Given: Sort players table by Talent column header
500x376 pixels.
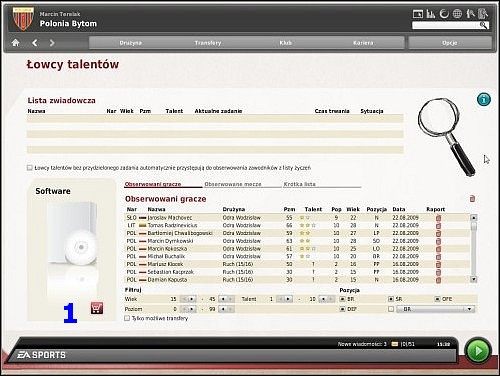Looking at the screenshot, I should (313, 209).
